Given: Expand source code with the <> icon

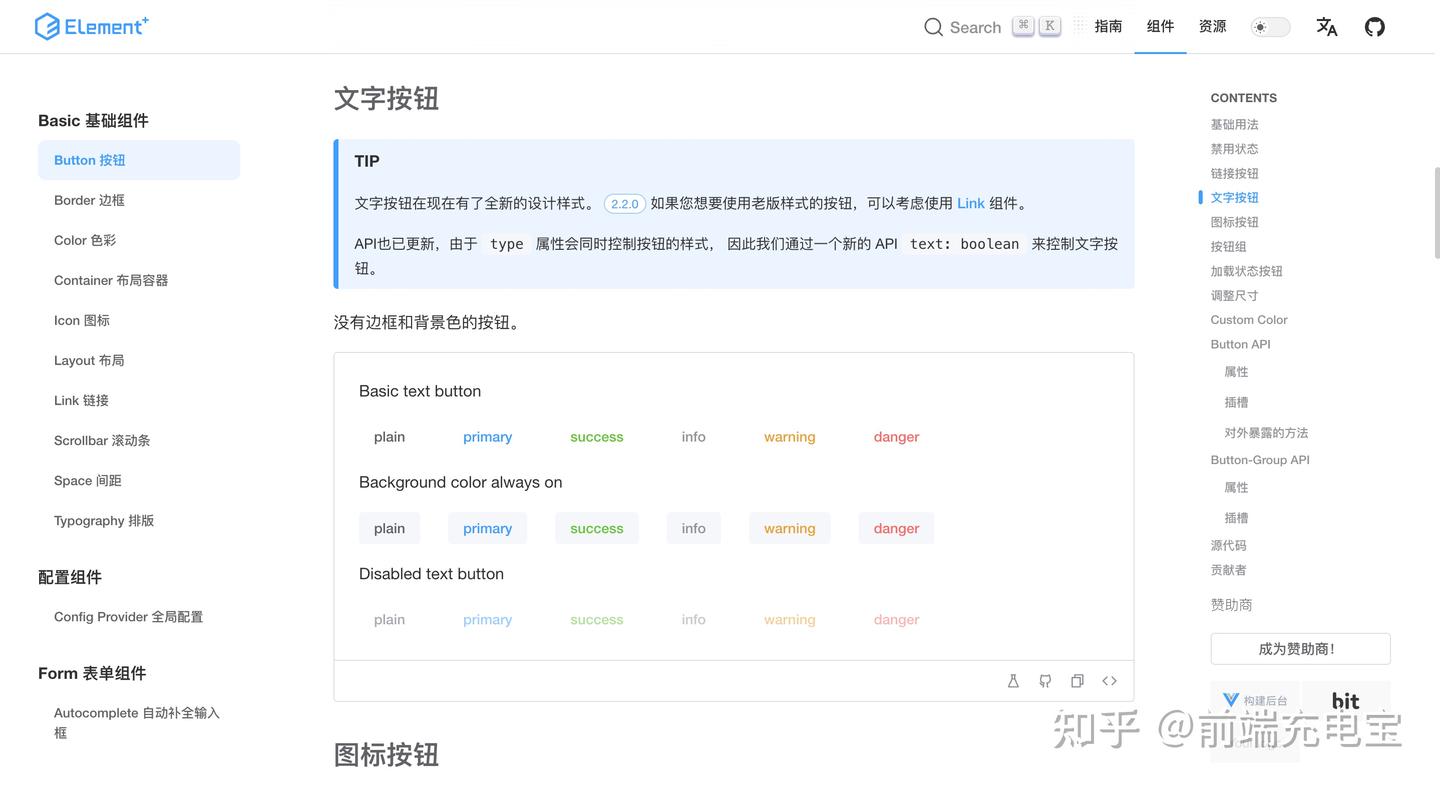Looking at the screenshot, I should [1109, 680].
